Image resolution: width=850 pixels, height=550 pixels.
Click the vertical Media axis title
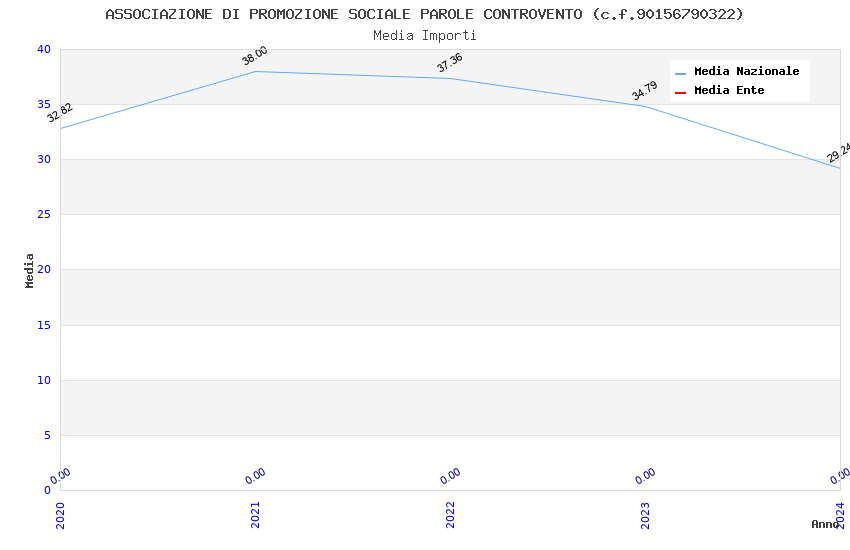(x=30, y=270)
